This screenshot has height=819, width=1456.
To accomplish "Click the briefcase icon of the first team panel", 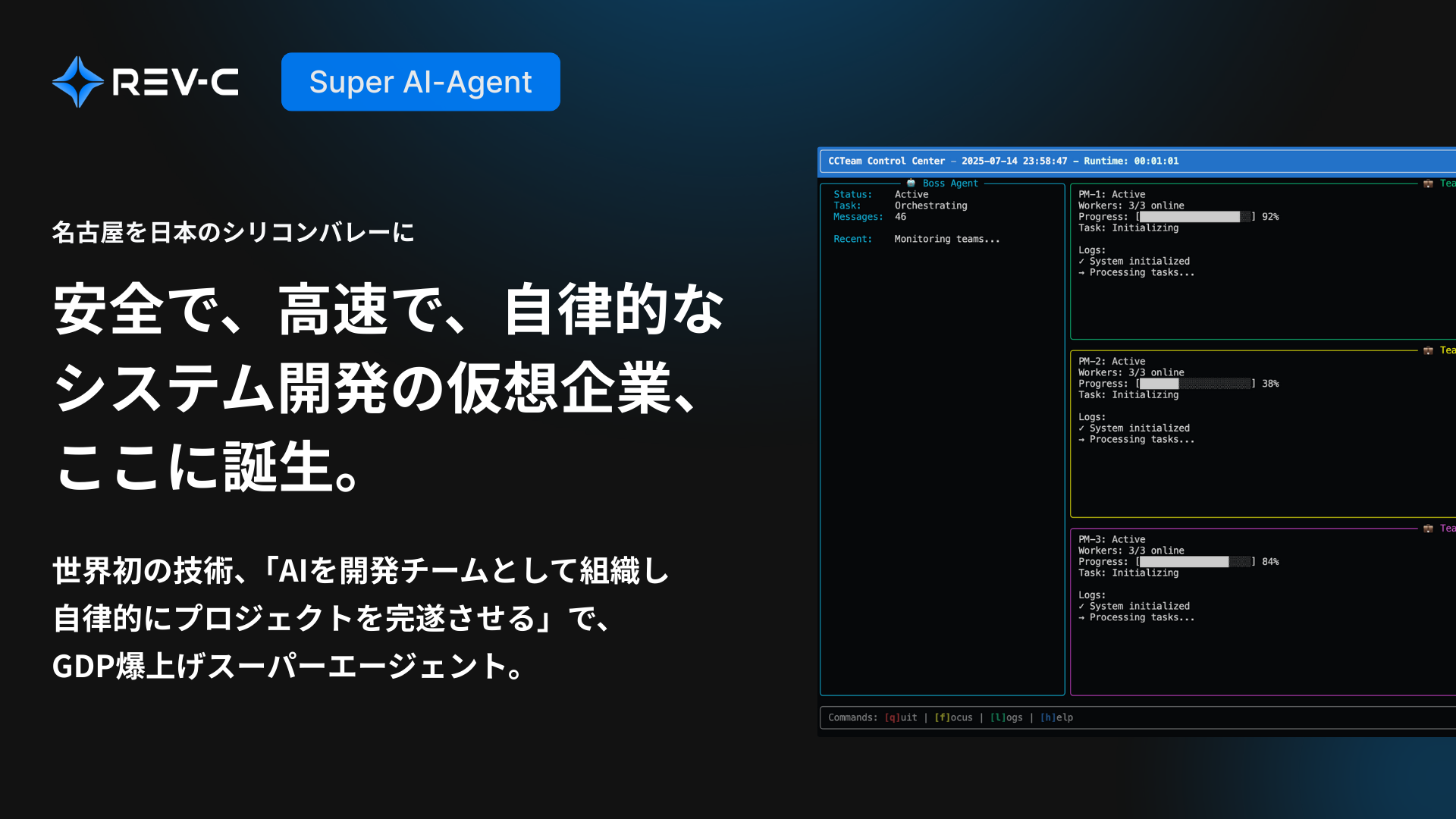I will coord(1428,184).
